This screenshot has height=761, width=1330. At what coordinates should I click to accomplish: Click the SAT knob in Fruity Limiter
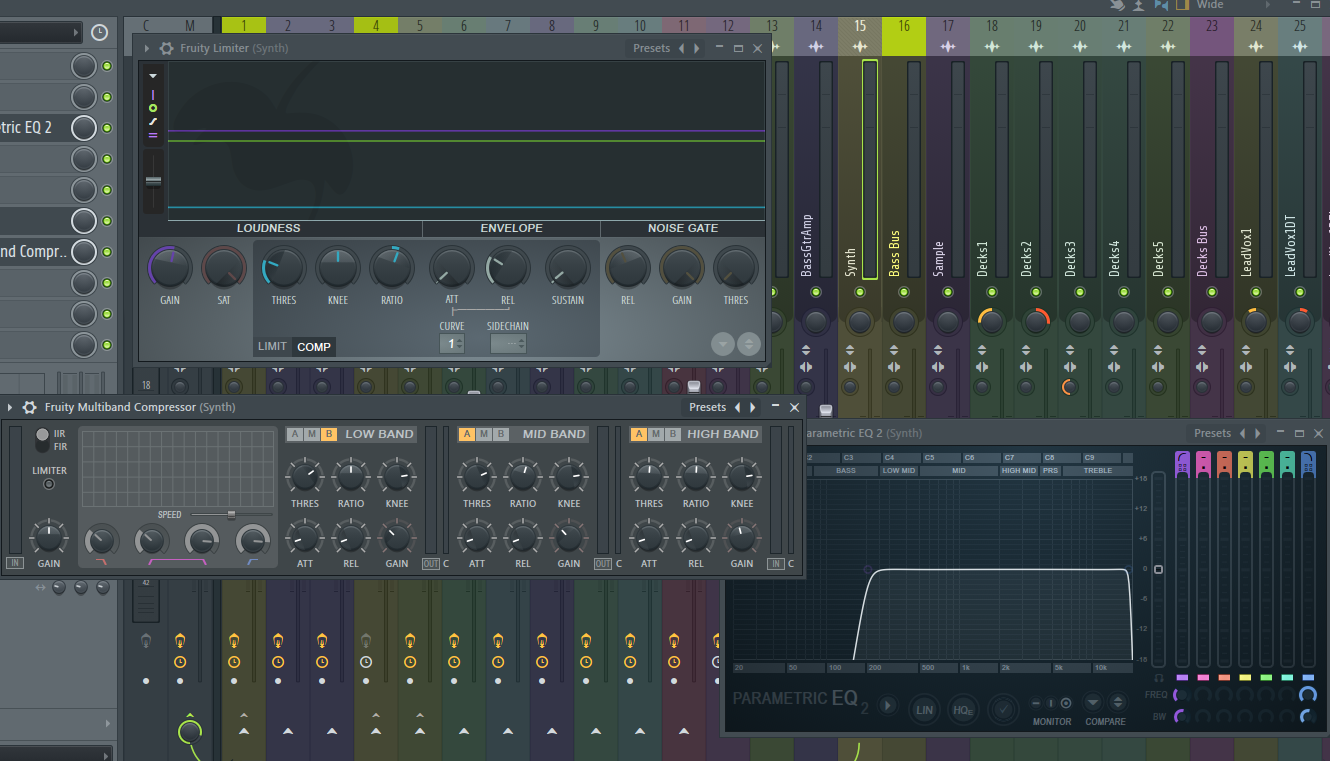coord(224,268)
